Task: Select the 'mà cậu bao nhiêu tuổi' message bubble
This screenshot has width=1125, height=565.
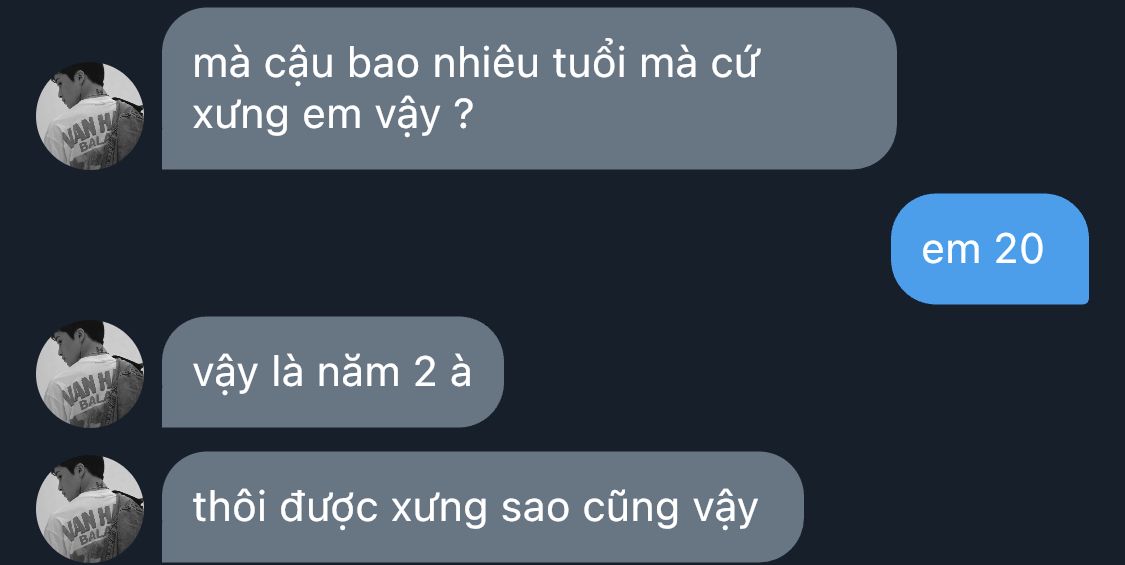Action: (x=529, y=88)
